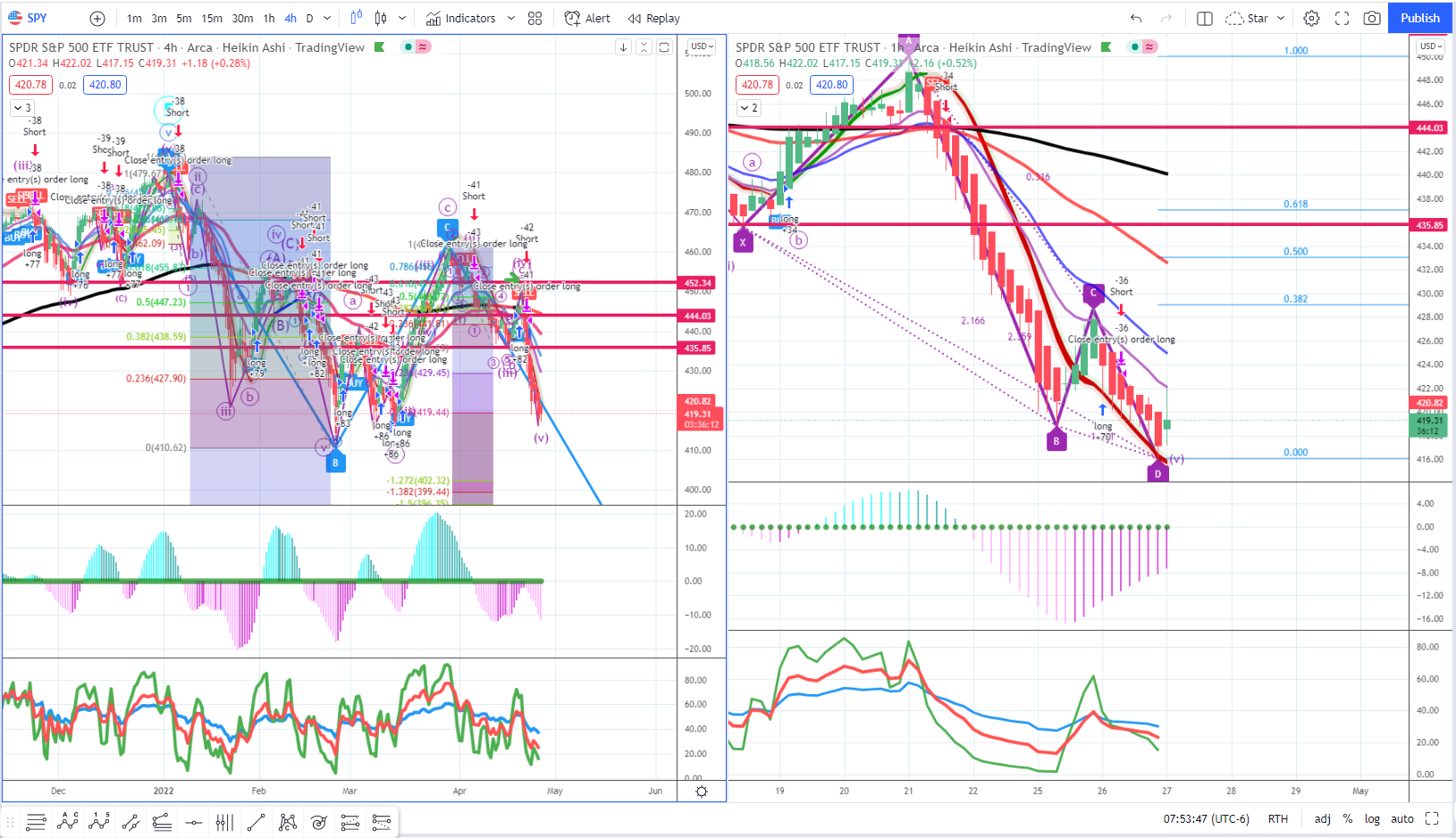Click the undo arrow icon

pos(1135,18)
